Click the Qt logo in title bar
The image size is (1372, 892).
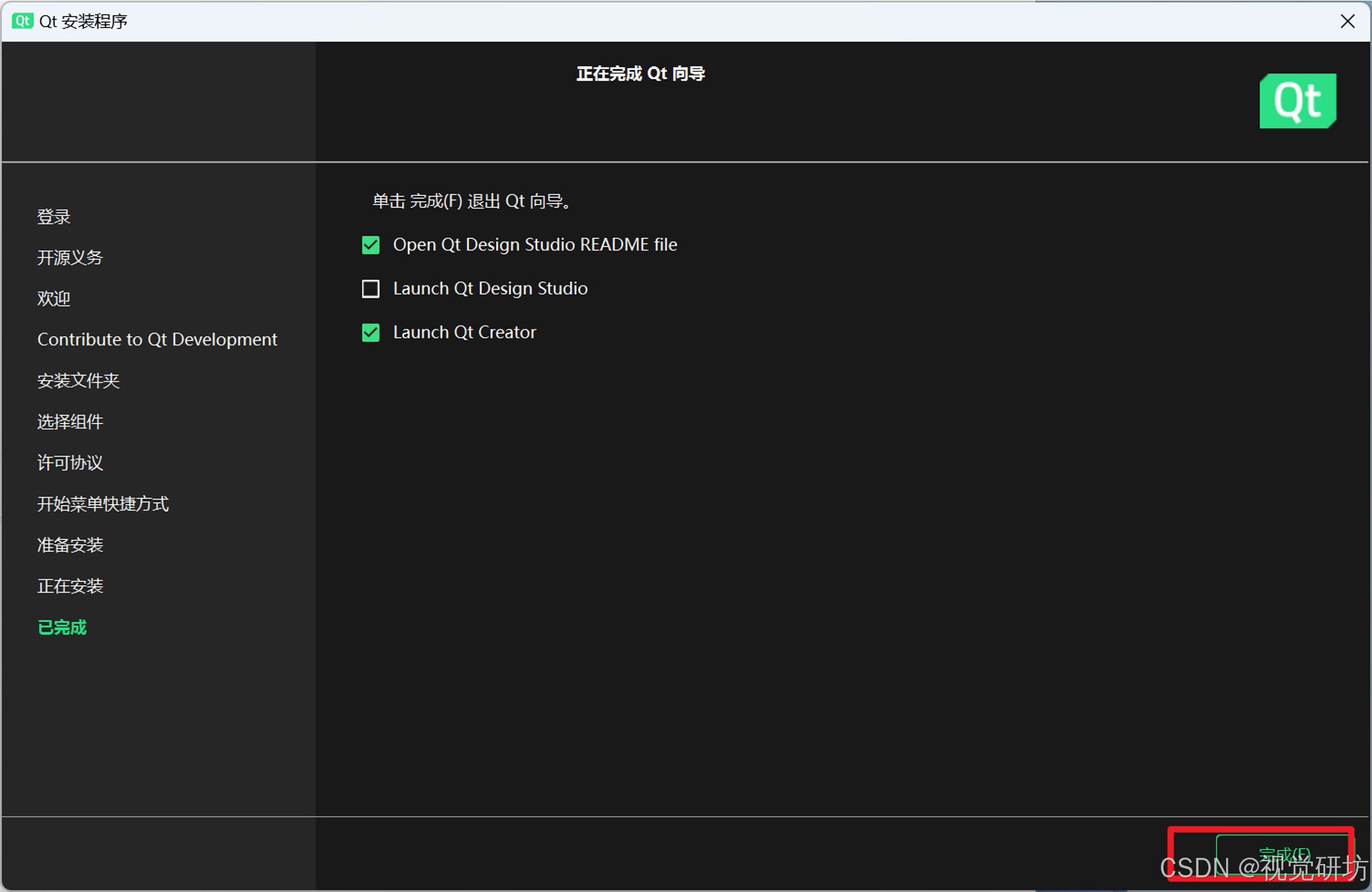click(23, 21)
